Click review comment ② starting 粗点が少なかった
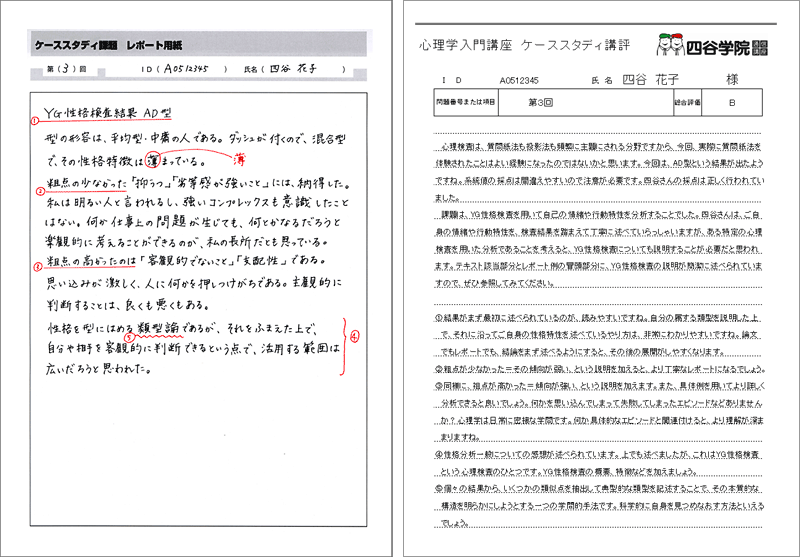Screen dimensions: 800x557 [x=600, y=369]
